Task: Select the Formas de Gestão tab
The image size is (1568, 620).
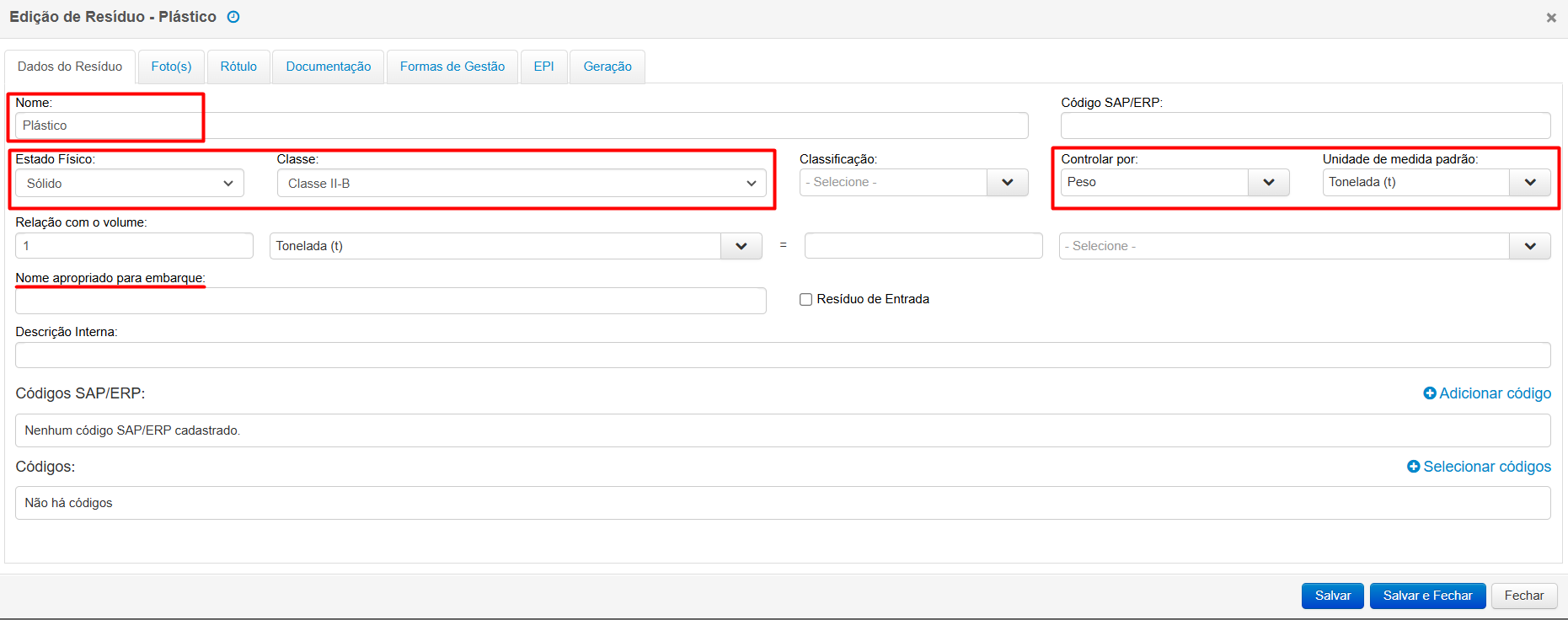Action: 452,67
